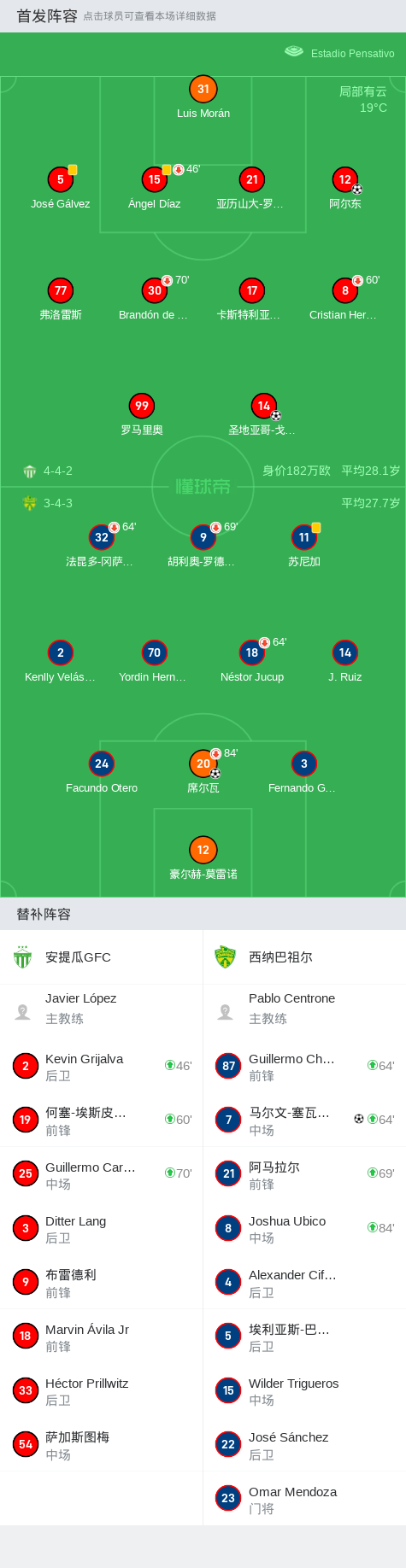Click the Estadio Pensativo stadium icon
Screen dimensions: 406x1568
[x=294, y=52]
